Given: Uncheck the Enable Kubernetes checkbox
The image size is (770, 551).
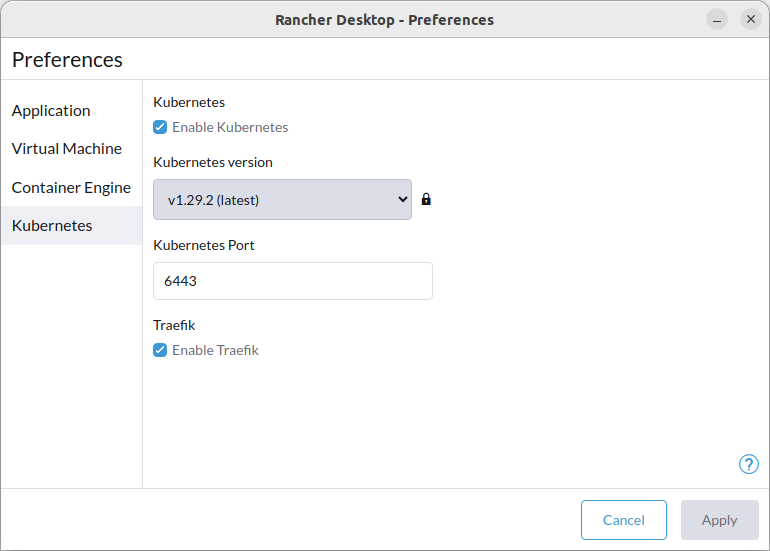Looking at the screenshot, I should pos(160,127).
